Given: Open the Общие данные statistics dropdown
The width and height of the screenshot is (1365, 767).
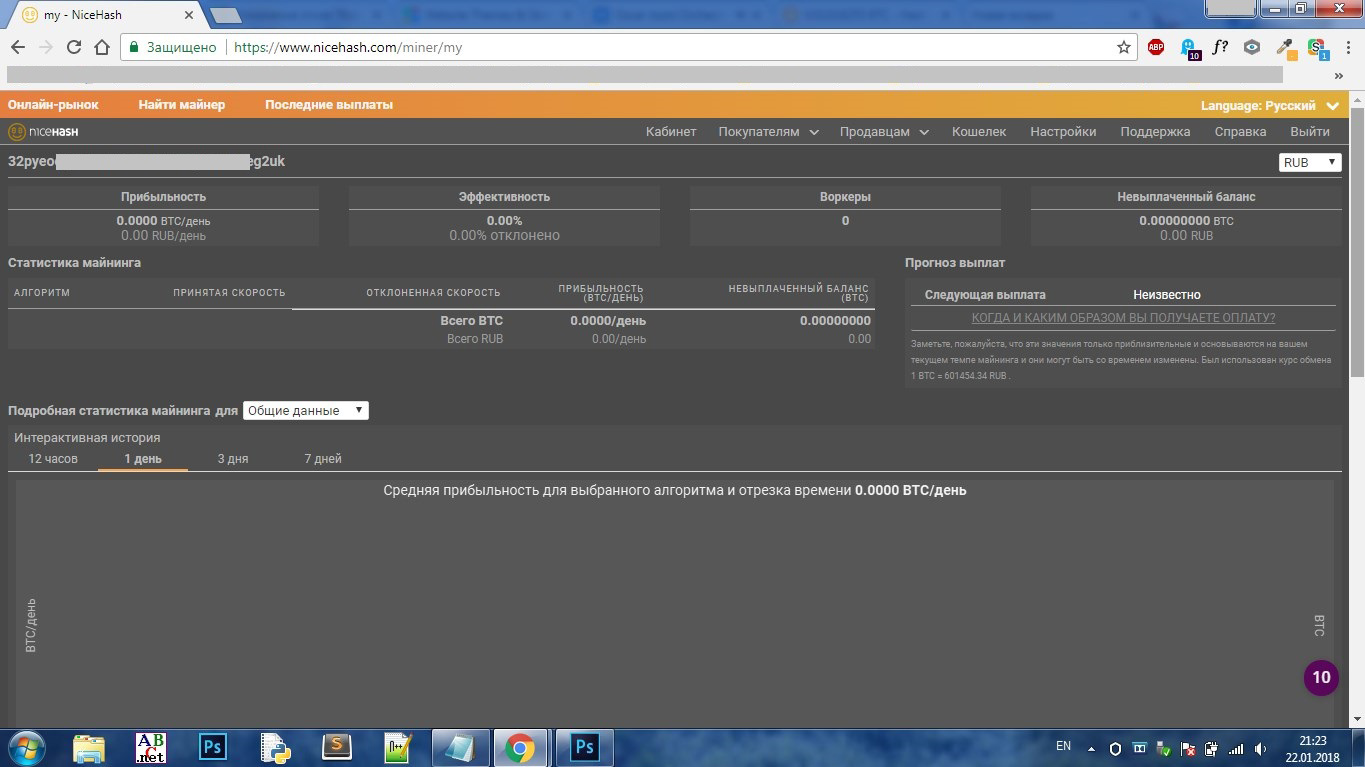Looking at the screenshot, I should click(306, 410).
